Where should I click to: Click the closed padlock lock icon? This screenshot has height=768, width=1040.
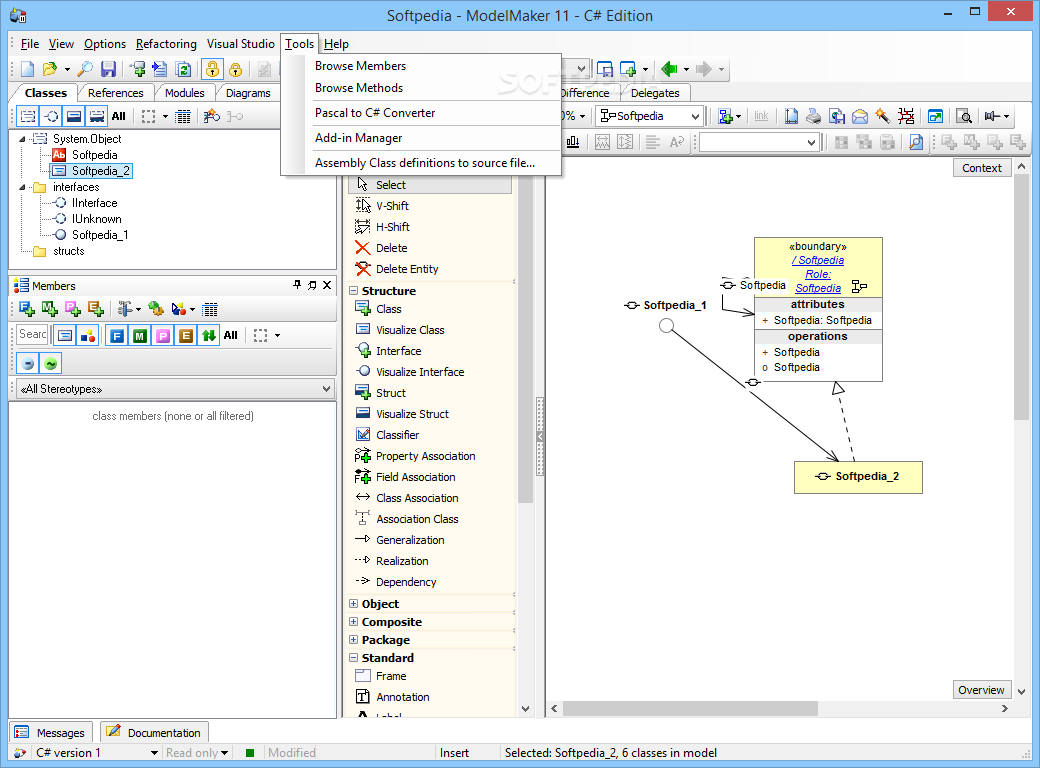pos(235,69)
